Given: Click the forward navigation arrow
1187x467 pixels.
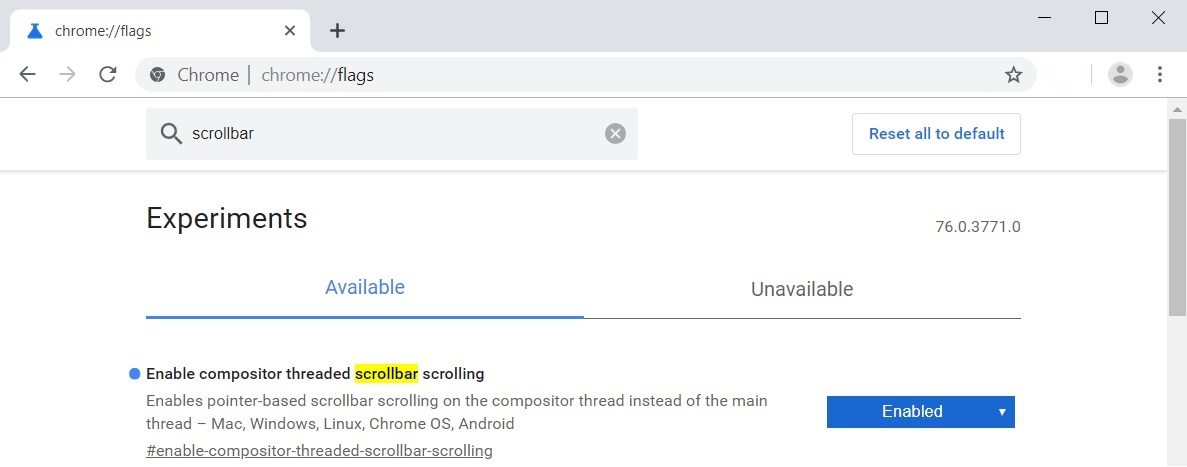Looking at the screenshot, I should pyautogui.click(x=68, y=75).
